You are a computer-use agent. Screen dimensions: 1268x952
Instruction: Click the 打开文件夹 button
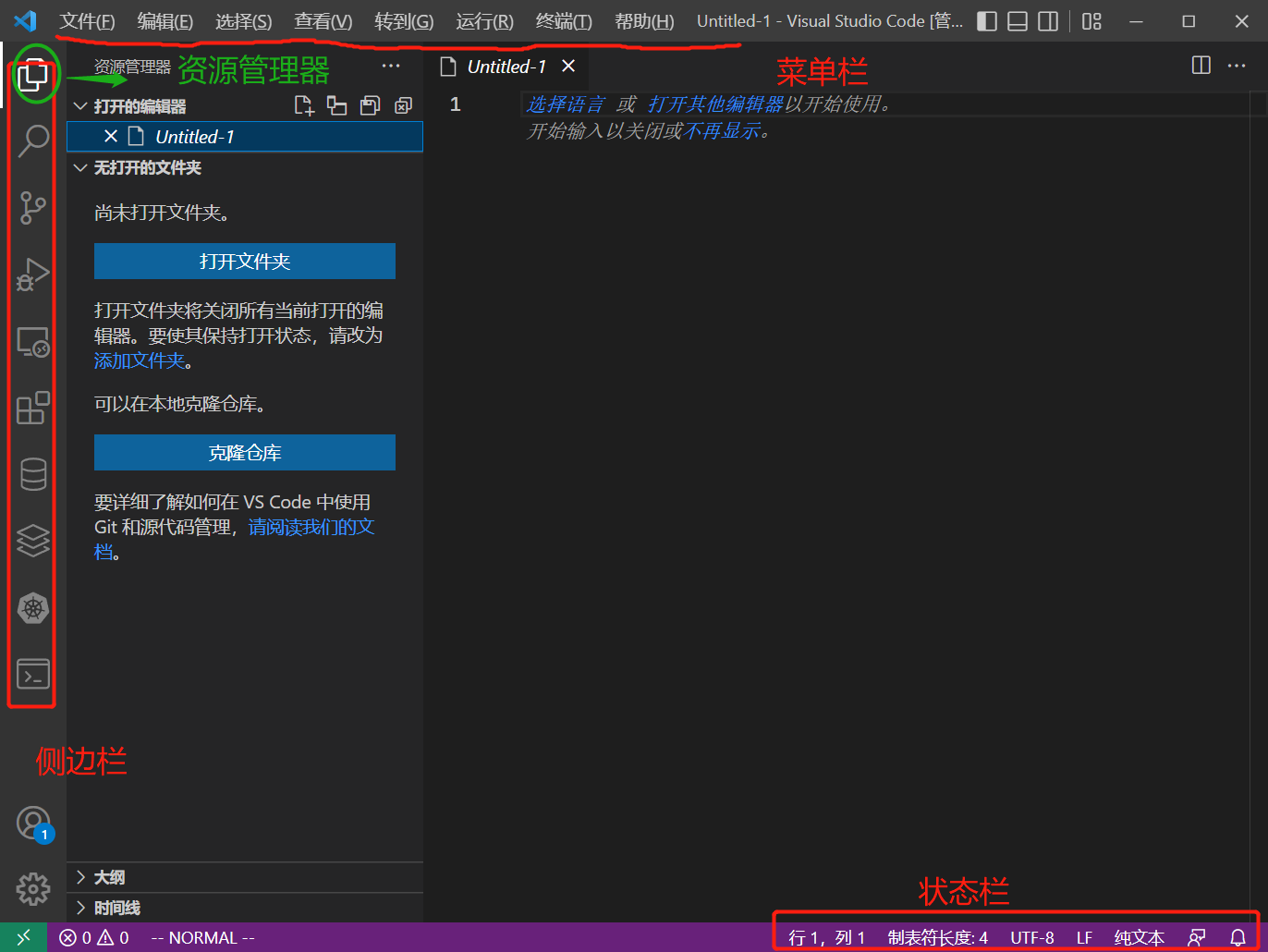click(x=245, y=262)
